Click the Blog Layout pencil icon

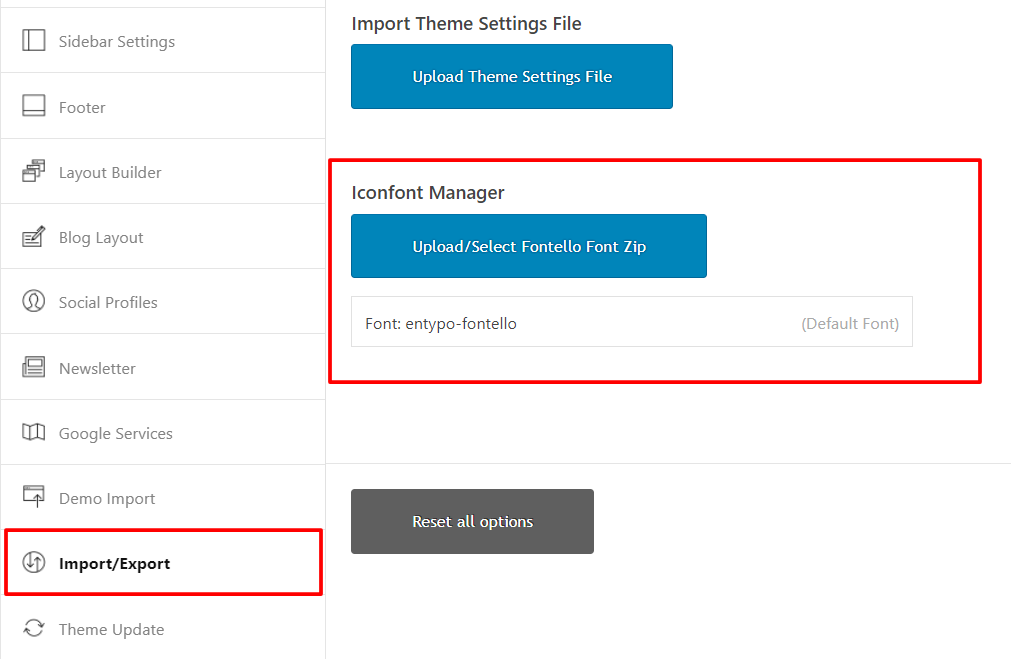tap(34, 237)
